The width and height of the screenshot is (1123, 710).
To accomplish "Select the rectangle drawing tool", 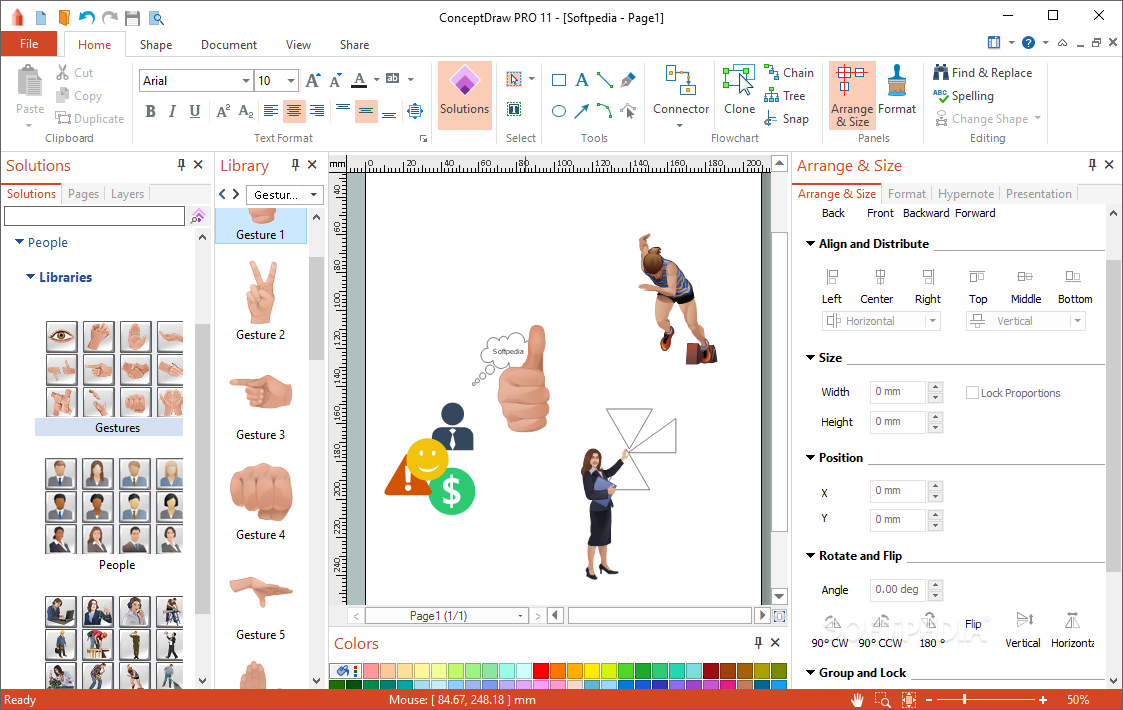I will [x=559, y=80].
